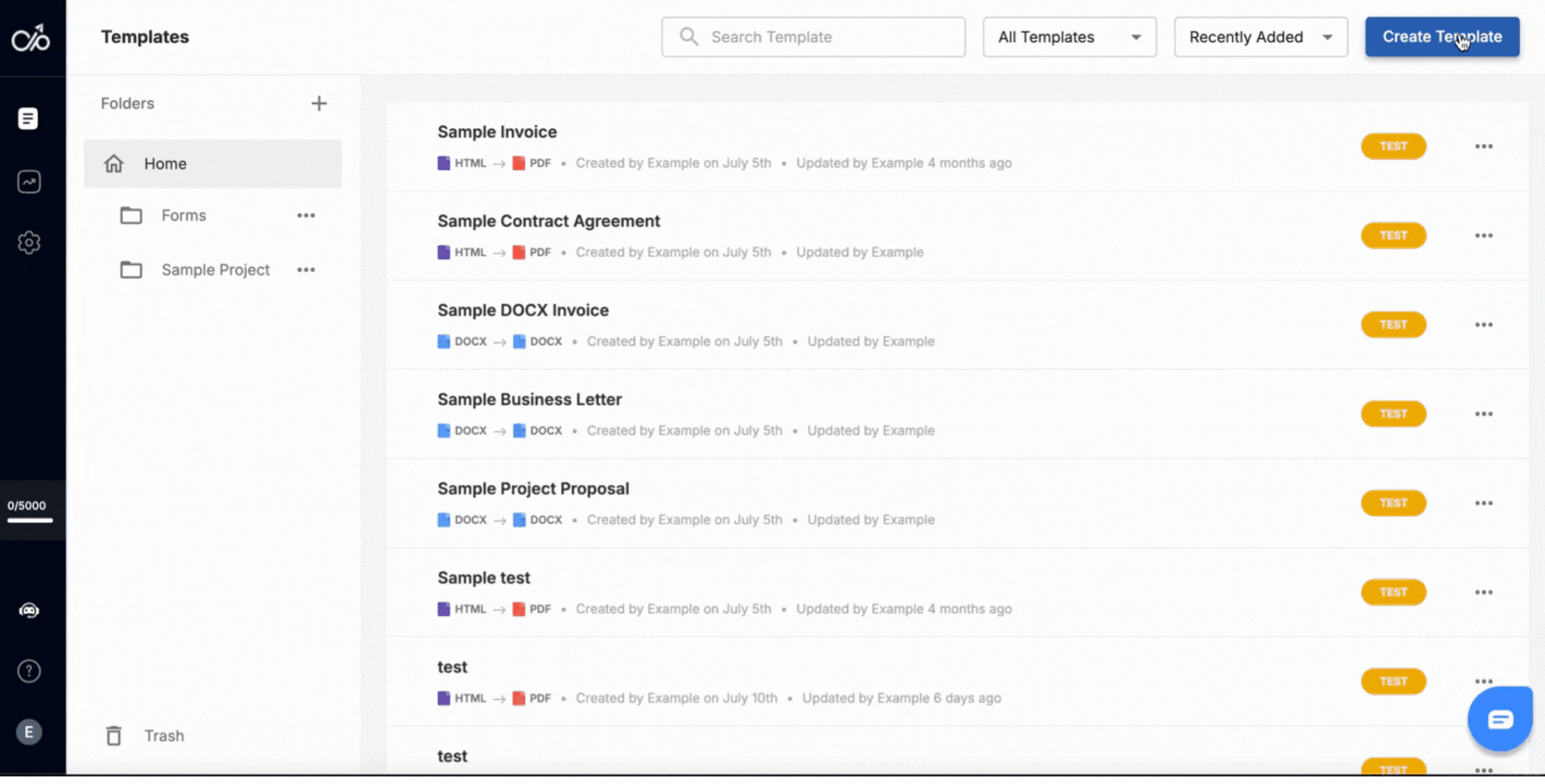The image size is (1545, 784).
Task: Toggle TEST badge on Sample Contract Agreement
Action: [1392, 236]
